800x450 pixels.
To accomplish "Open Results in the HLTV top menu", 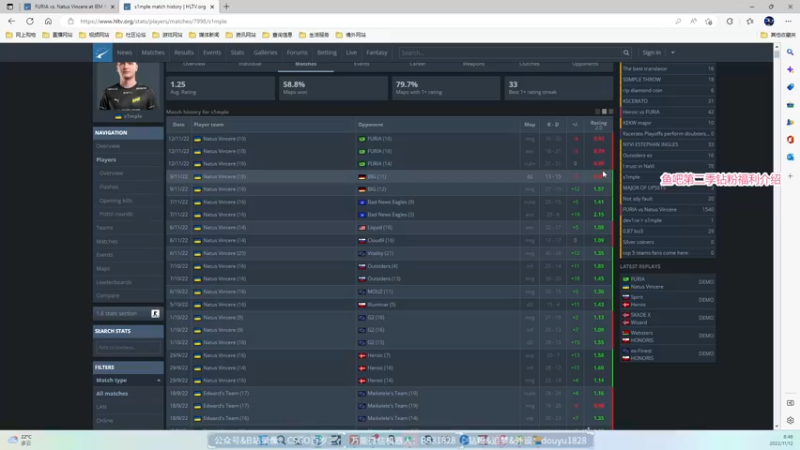I will tap(184, 53).
